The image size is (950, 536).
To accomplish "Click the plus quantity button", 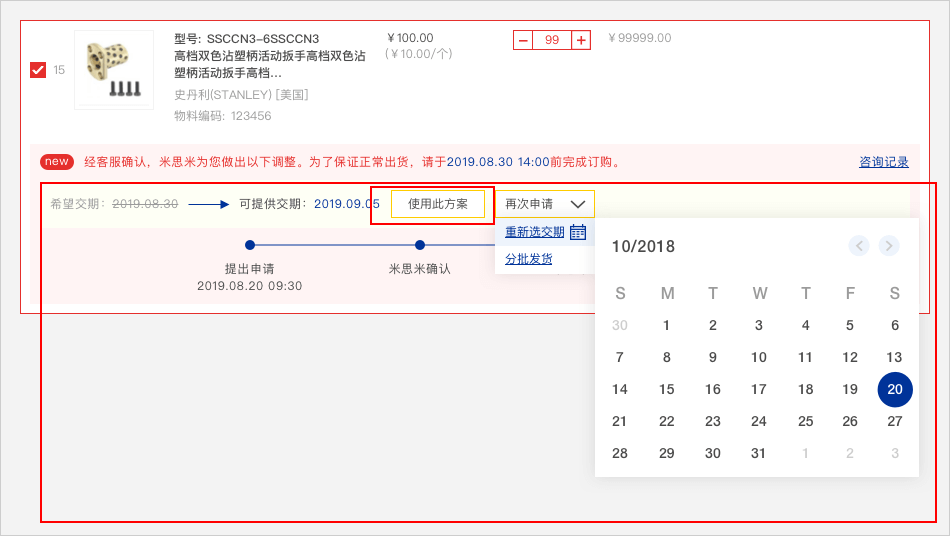I will tap(581, 40).
